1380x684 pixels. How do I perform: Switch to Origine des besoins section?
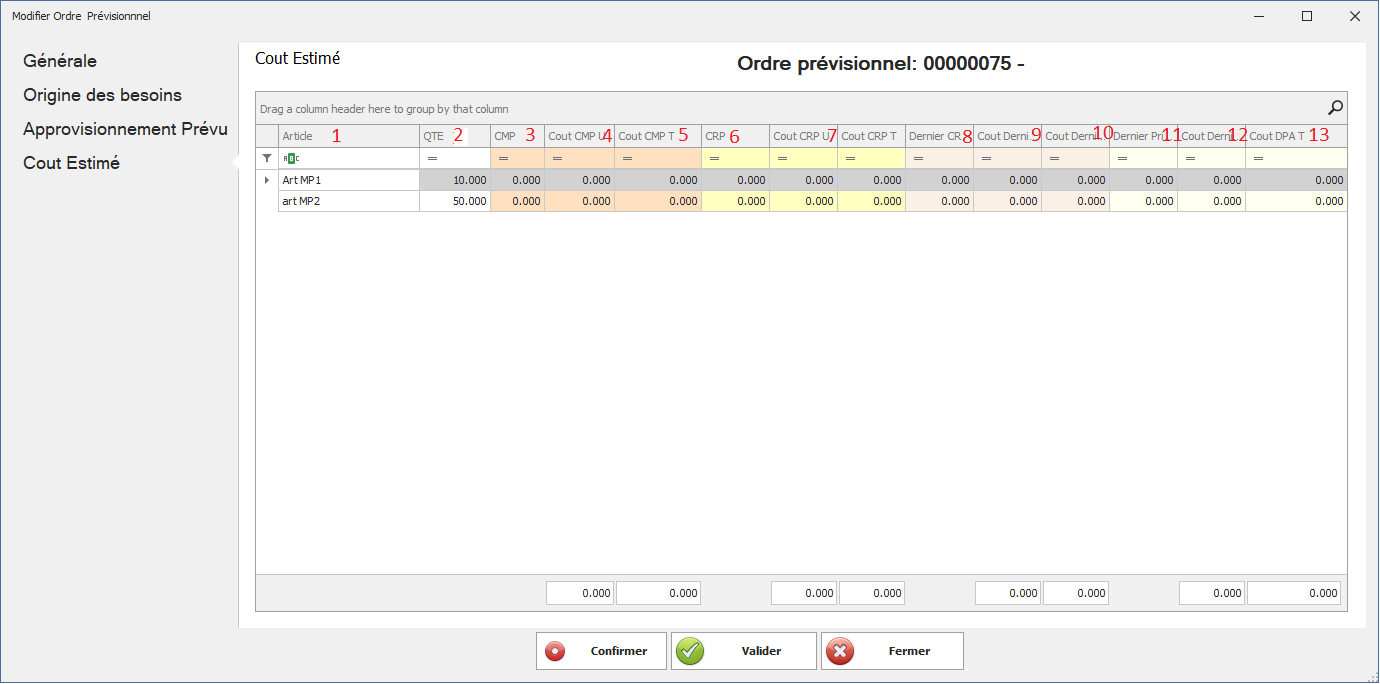(x=102, y=95)
